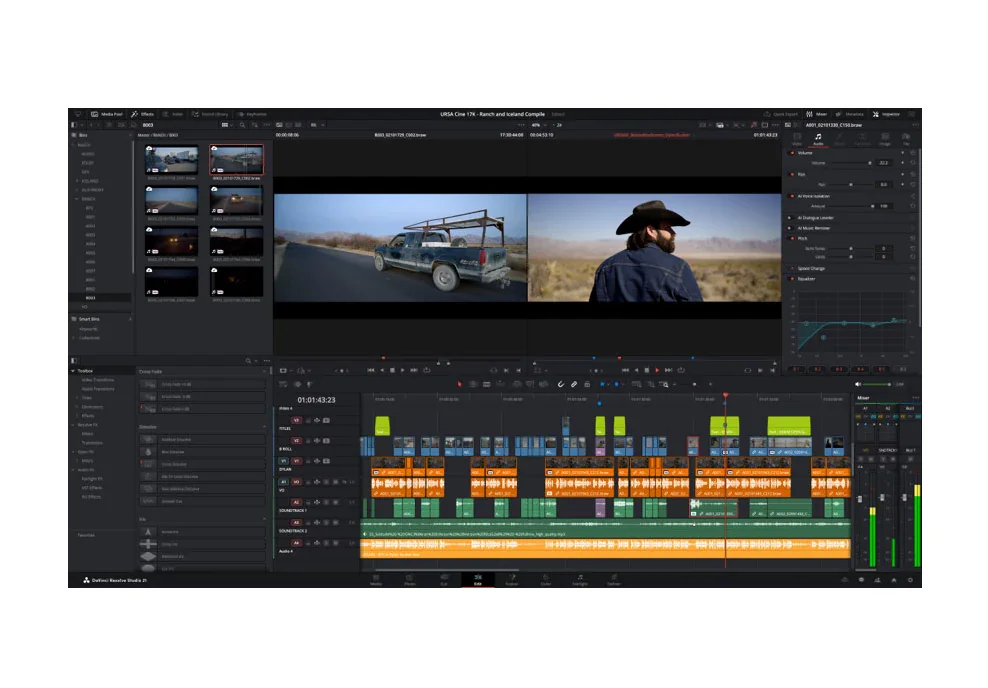Select the B003 bin

[90, 297]
